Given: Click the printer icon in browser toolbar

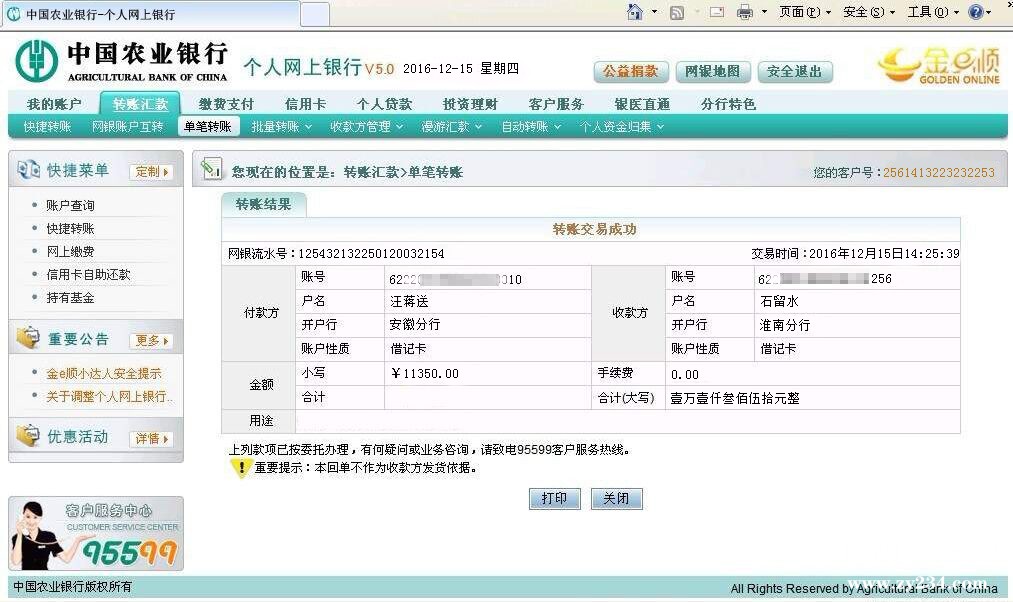Looking at the screenshot, I should click(x=745, y=12).
